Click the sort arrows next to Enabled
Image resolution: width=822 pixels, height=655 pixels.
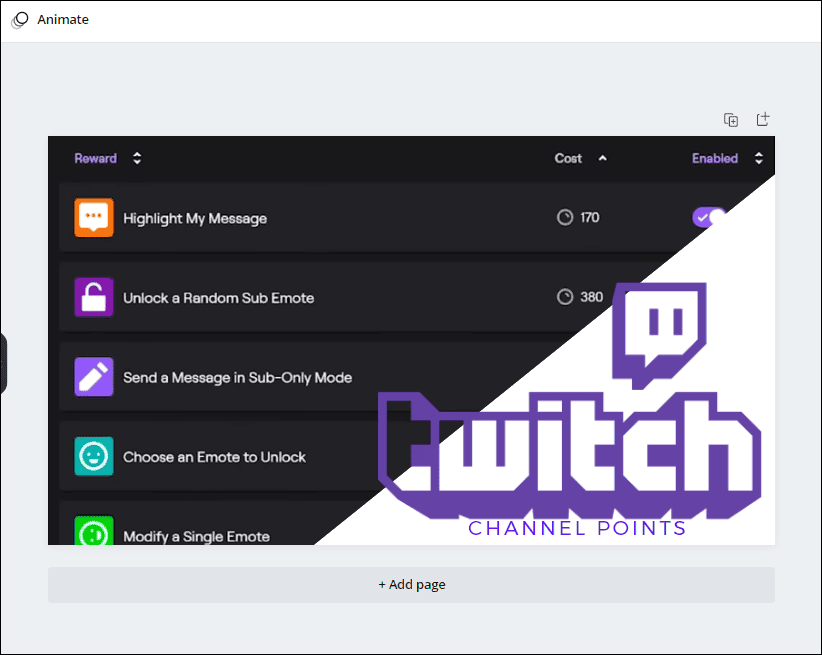(x=759, y=158)
